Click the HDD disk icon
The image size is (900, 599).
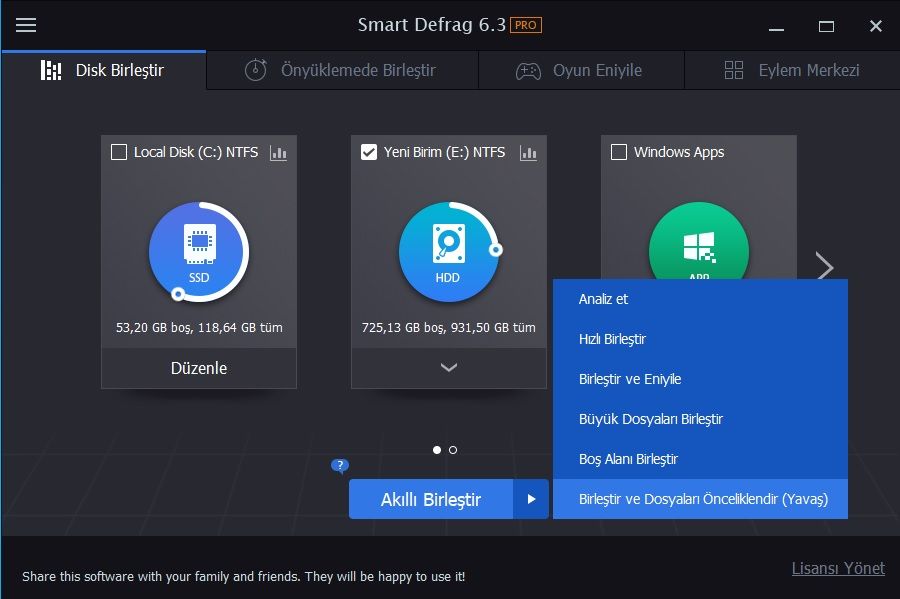point(449,252)
